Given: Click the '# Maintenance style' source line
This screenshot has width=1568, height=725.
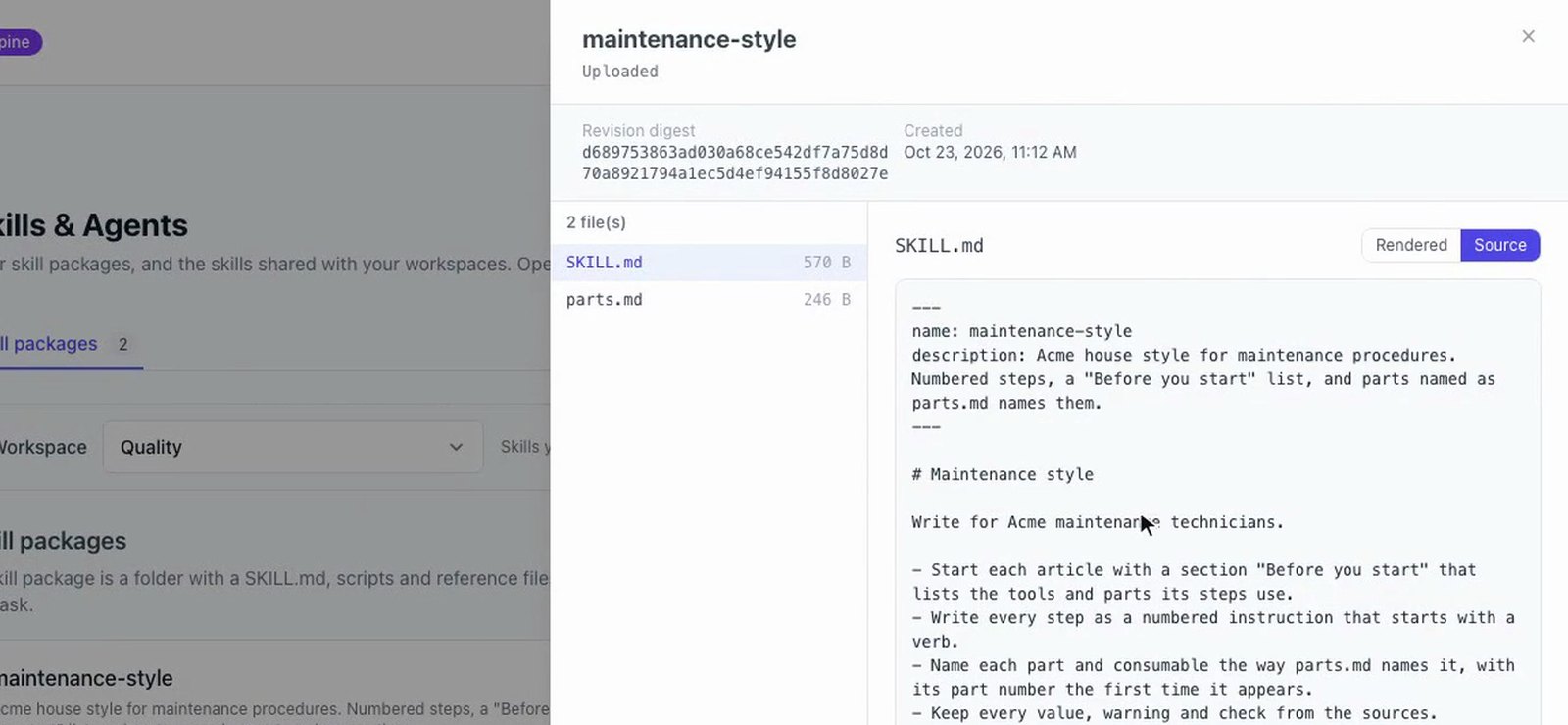Looking at the screenshot, I should coord(1003,474).
